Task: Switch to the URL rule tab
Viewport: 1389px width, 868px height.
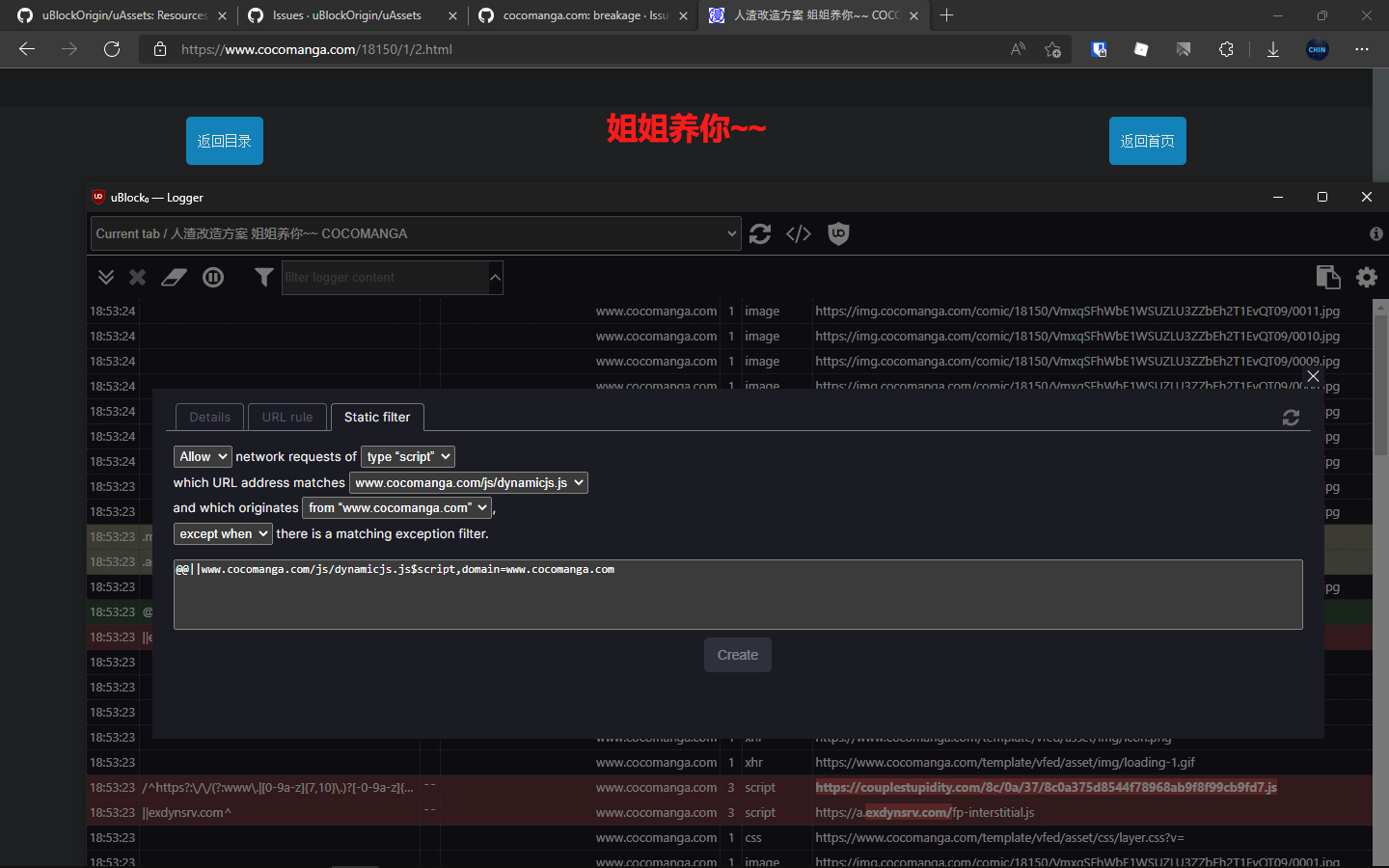Action: pos(286,417)
